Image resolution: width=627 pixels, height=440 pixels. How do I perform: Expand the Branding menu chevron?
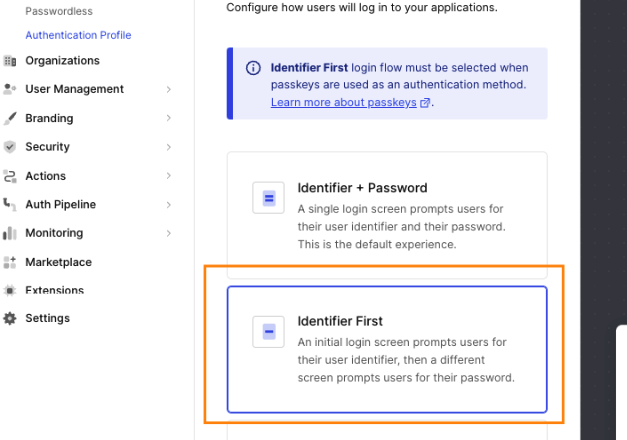point(169,118)
